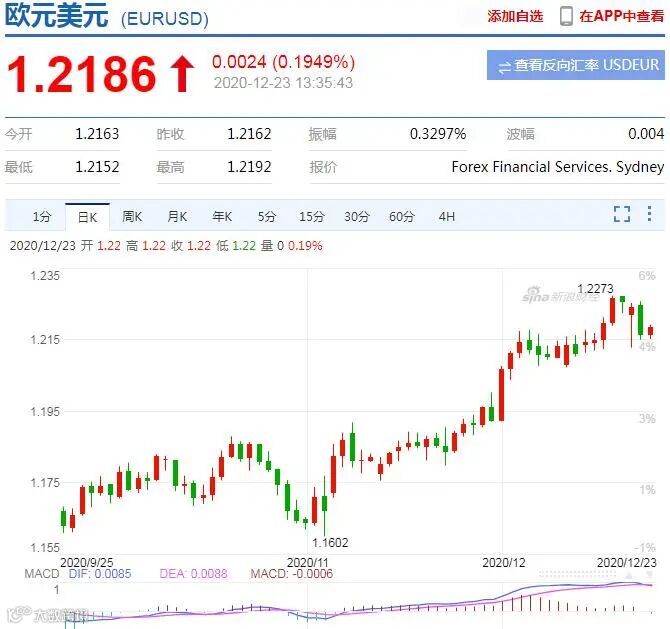Click the red up arrow beside price
The image size is (670, 629).
[182, 74]
